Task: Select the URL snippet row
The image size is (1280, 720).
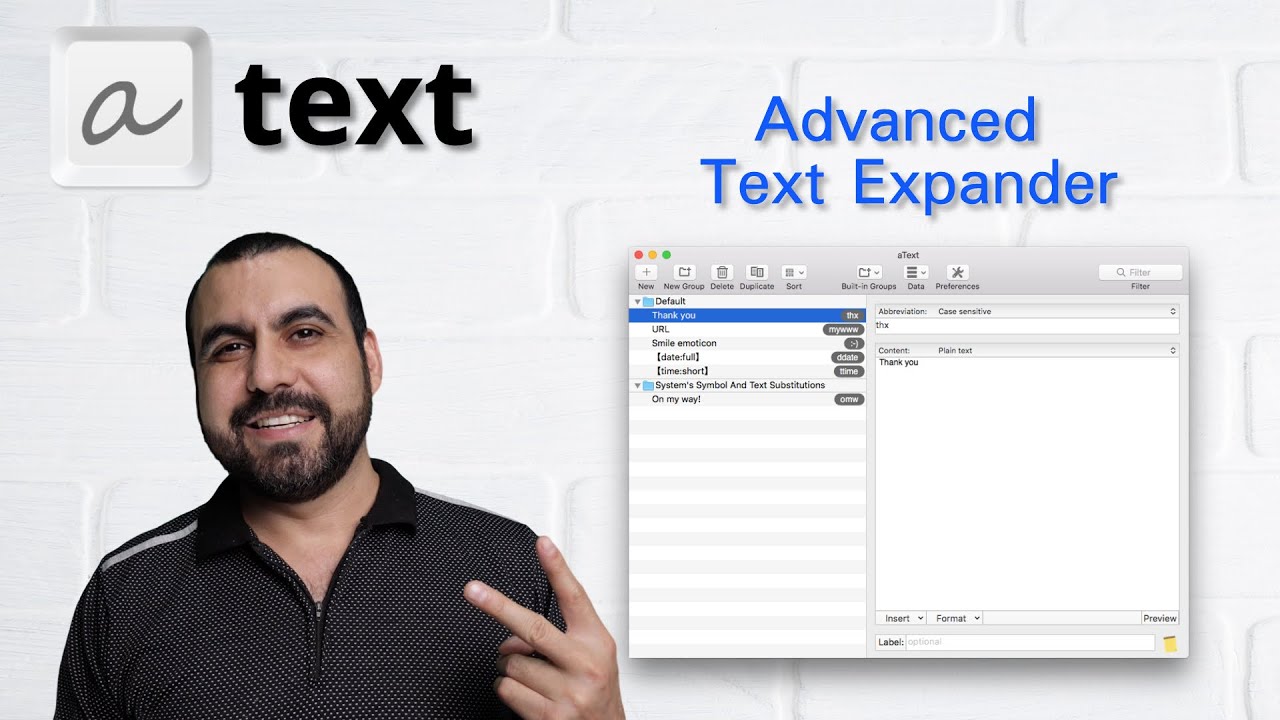Action: pyautogui.click(x=747, y=329)
